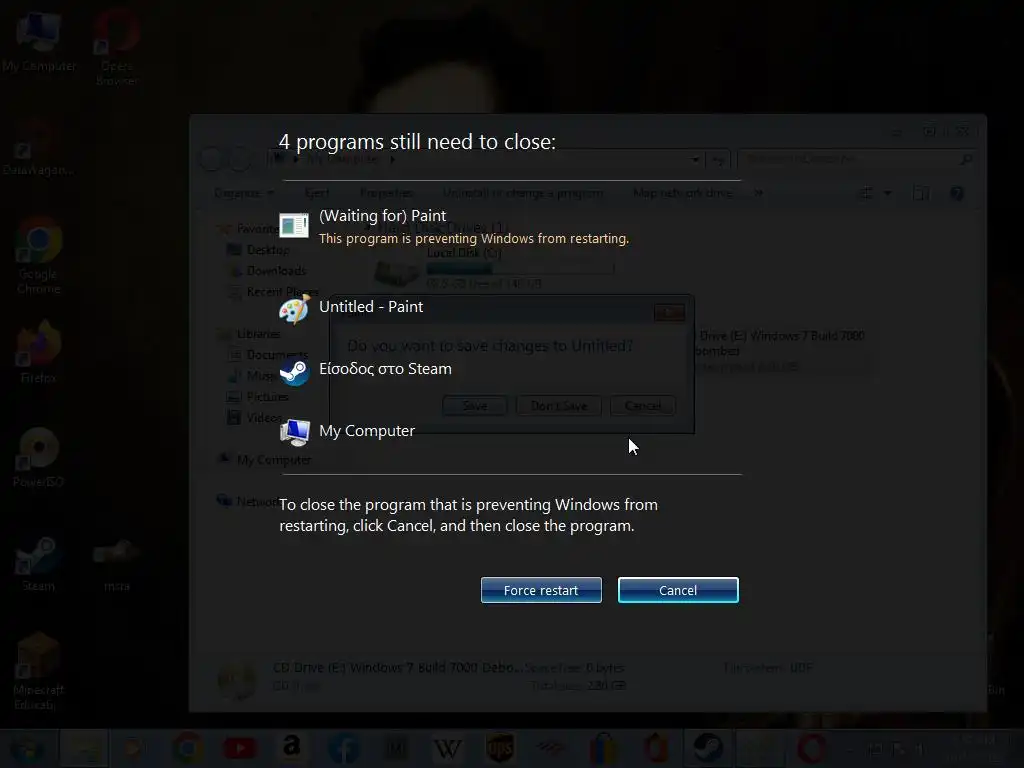Viewport: 1024px width, 768px height.
Task: Click the Explorer help question mark icon
Action: (x=957, y=193)
